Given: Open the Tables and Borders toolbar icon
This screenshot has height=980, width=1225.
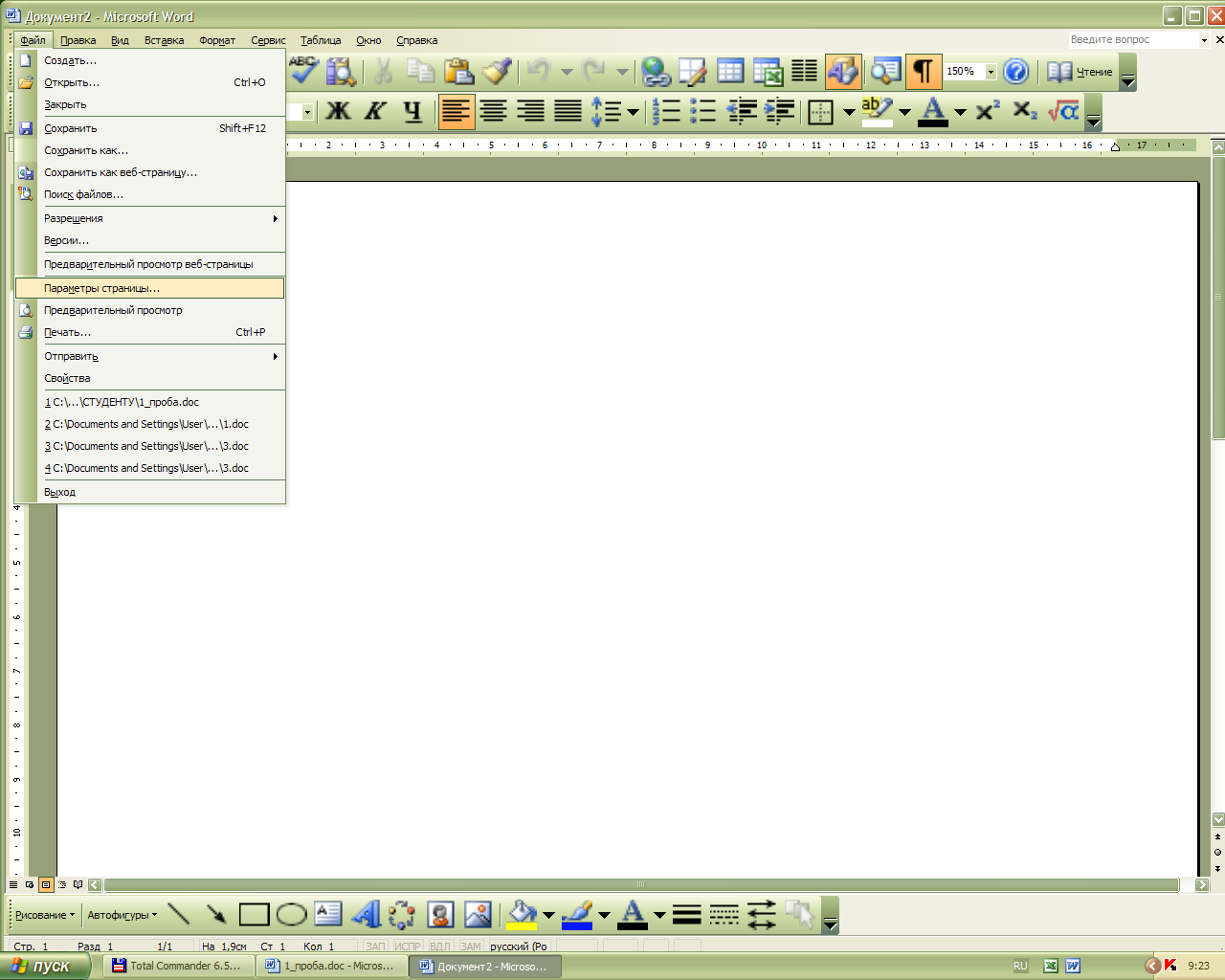Looking at the screenshot, I should [693, 71].
